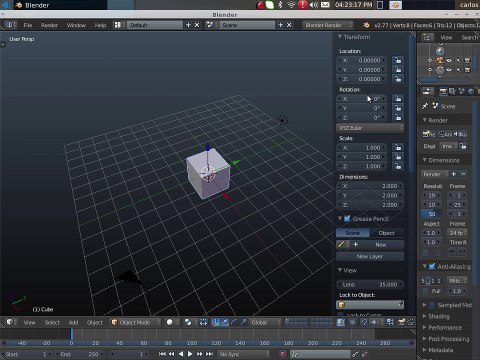
Task: Open the Render Layers properties tab
Action: [x=452, y=91]
